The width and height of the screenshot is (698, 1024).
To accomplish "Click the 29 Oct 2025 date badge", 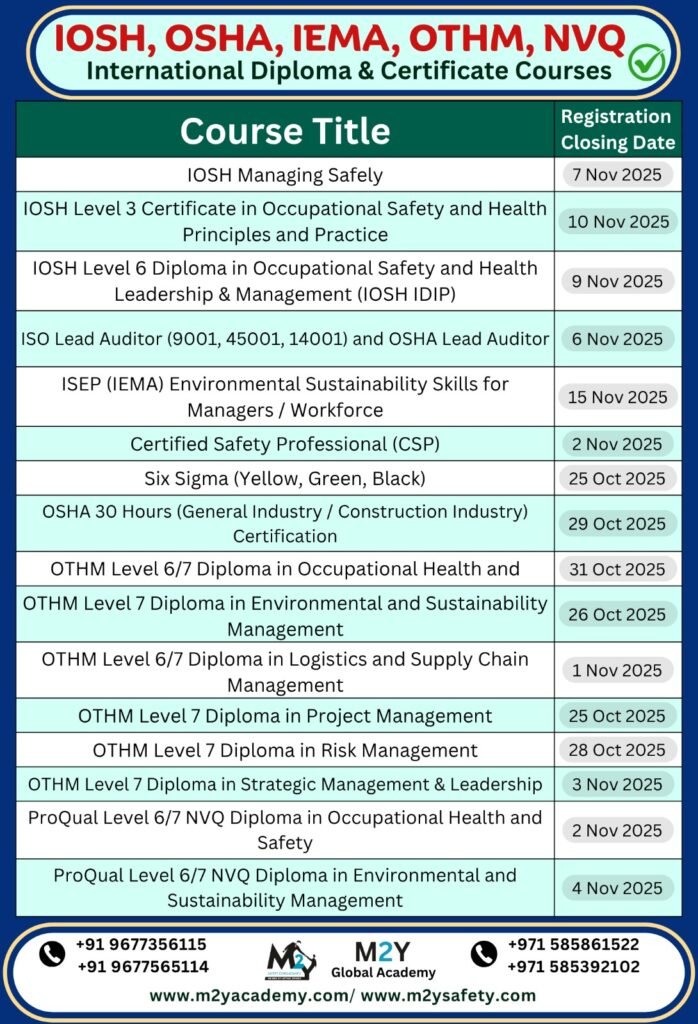I will click(617, 524).
